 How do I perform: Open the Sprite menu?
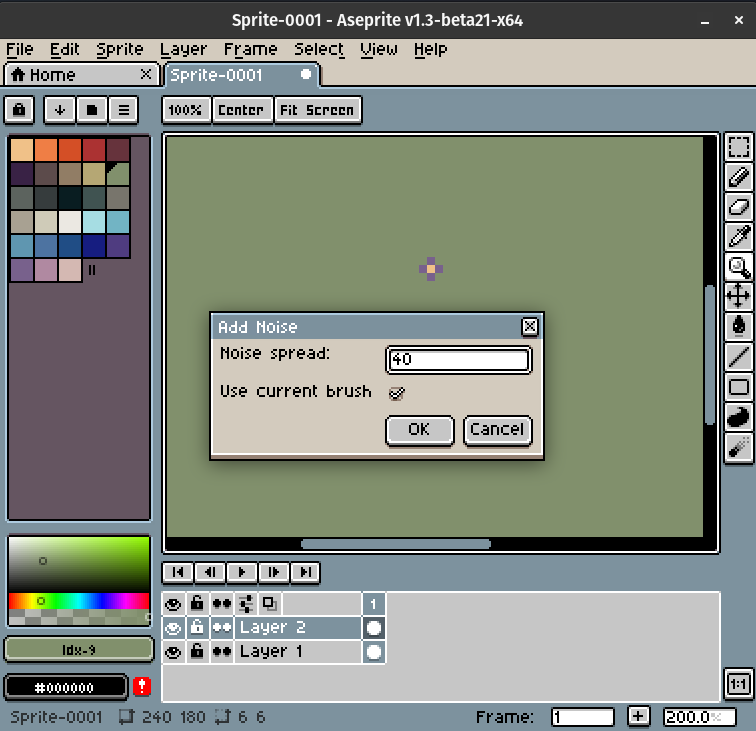(120, 49)
